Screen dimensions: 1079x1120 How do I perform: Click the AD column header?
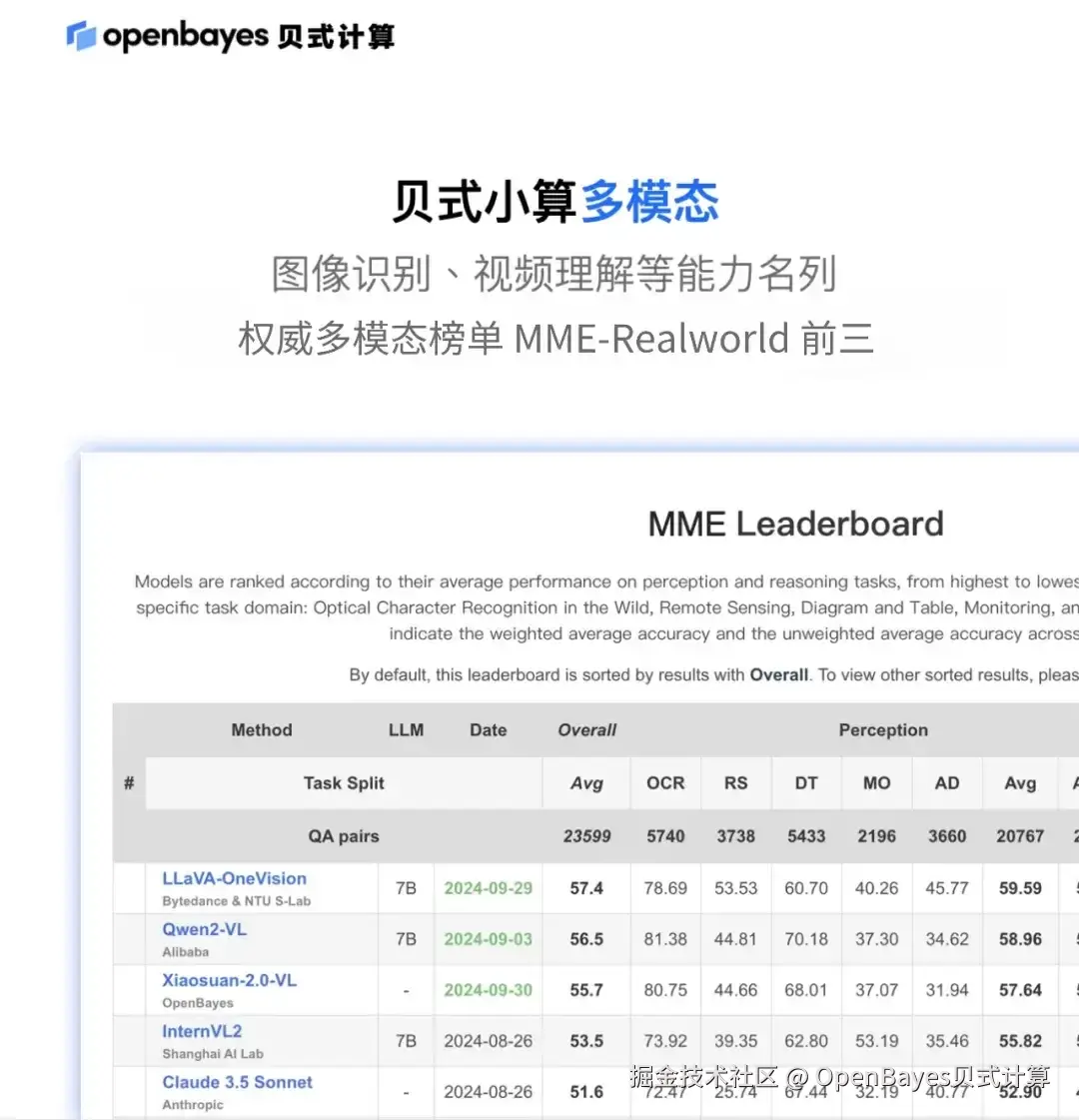click(947, 783)
